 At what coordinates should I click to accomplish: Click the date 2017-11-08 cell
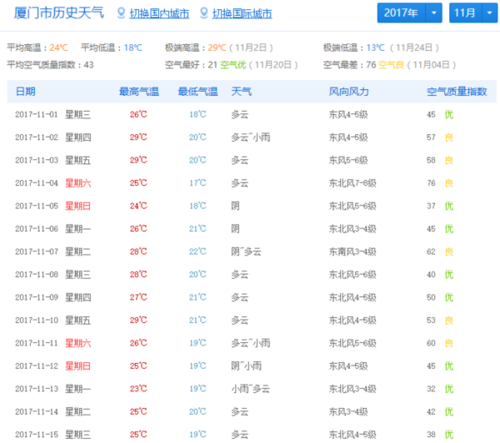click(x=36, y=275)
